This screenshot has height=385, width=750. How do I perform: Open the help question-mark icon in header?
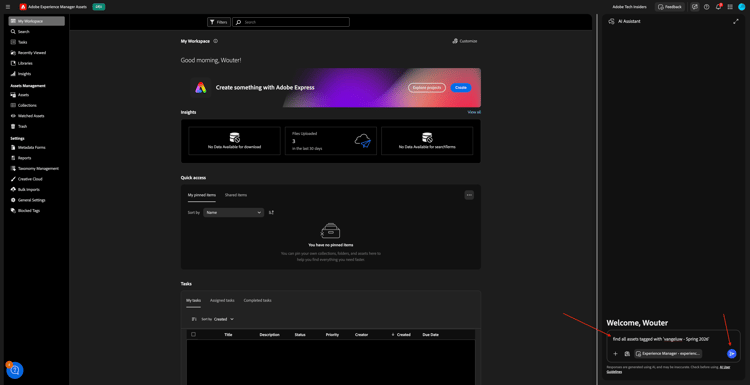[x=706, y=7]
